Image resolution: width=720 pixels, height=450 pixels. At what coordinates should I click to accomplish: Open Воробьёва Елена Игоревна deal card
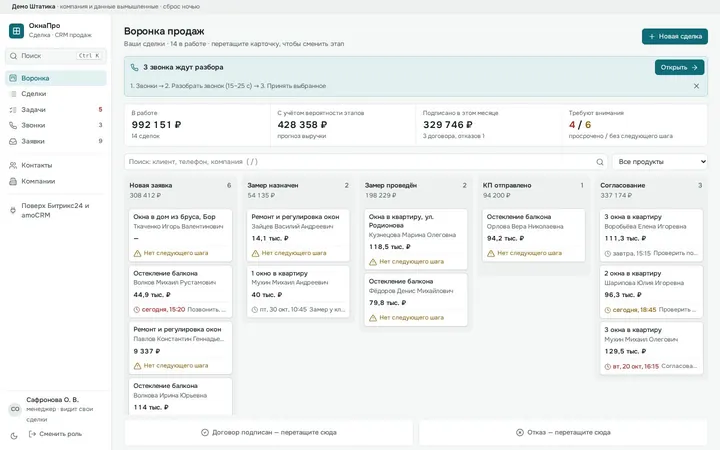click(x=651, y=235)
